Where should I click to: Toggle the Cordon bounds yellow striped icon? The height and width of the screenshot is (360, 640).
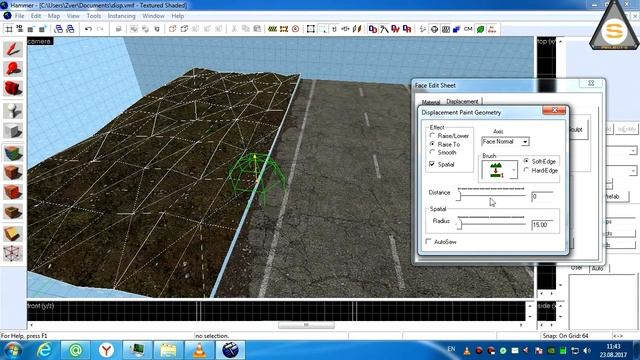pyautogui.click(x=272, y=29)
